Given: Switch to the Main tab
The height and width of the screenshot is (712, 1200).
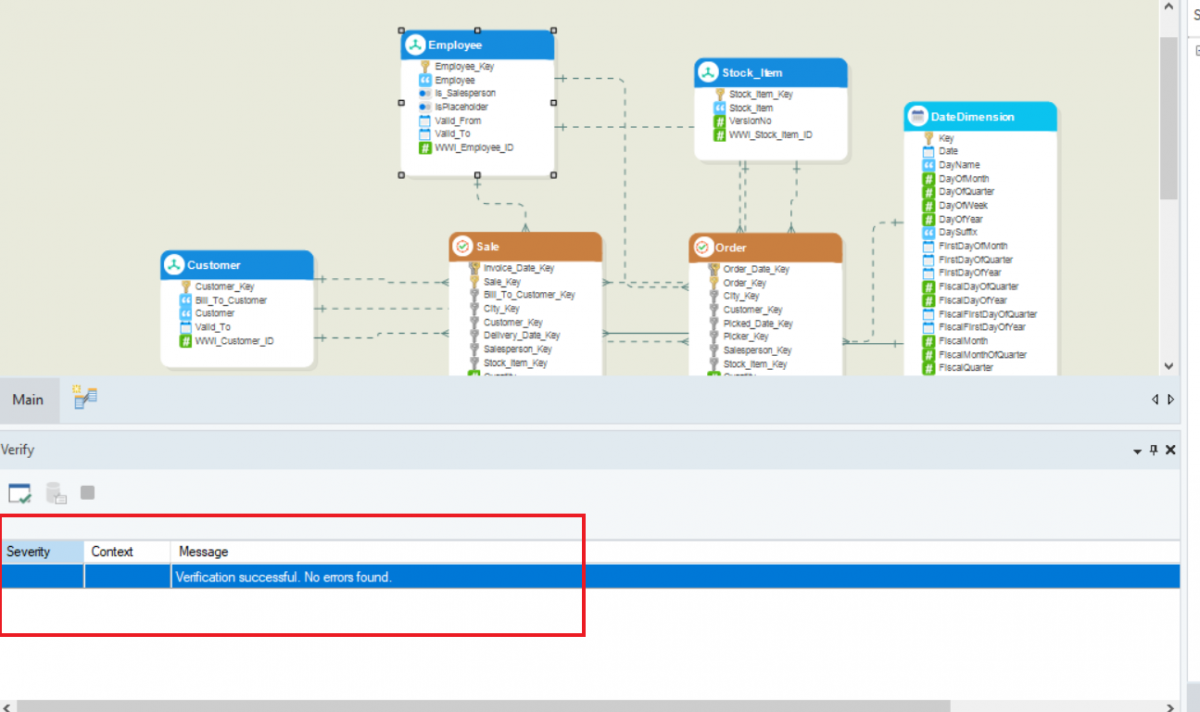Looking at the screenshot, I should (29, 399).
